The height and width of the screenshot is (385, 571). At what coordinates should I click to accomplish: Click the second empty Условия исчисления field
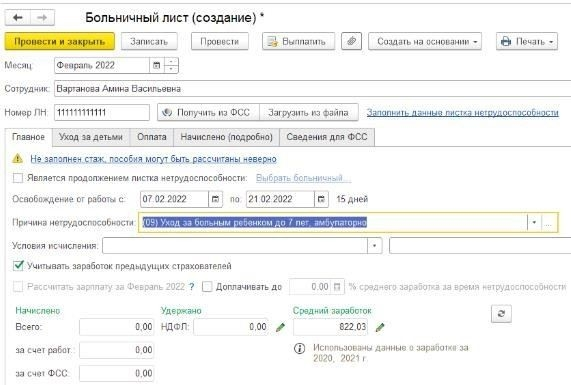(480, 246)
